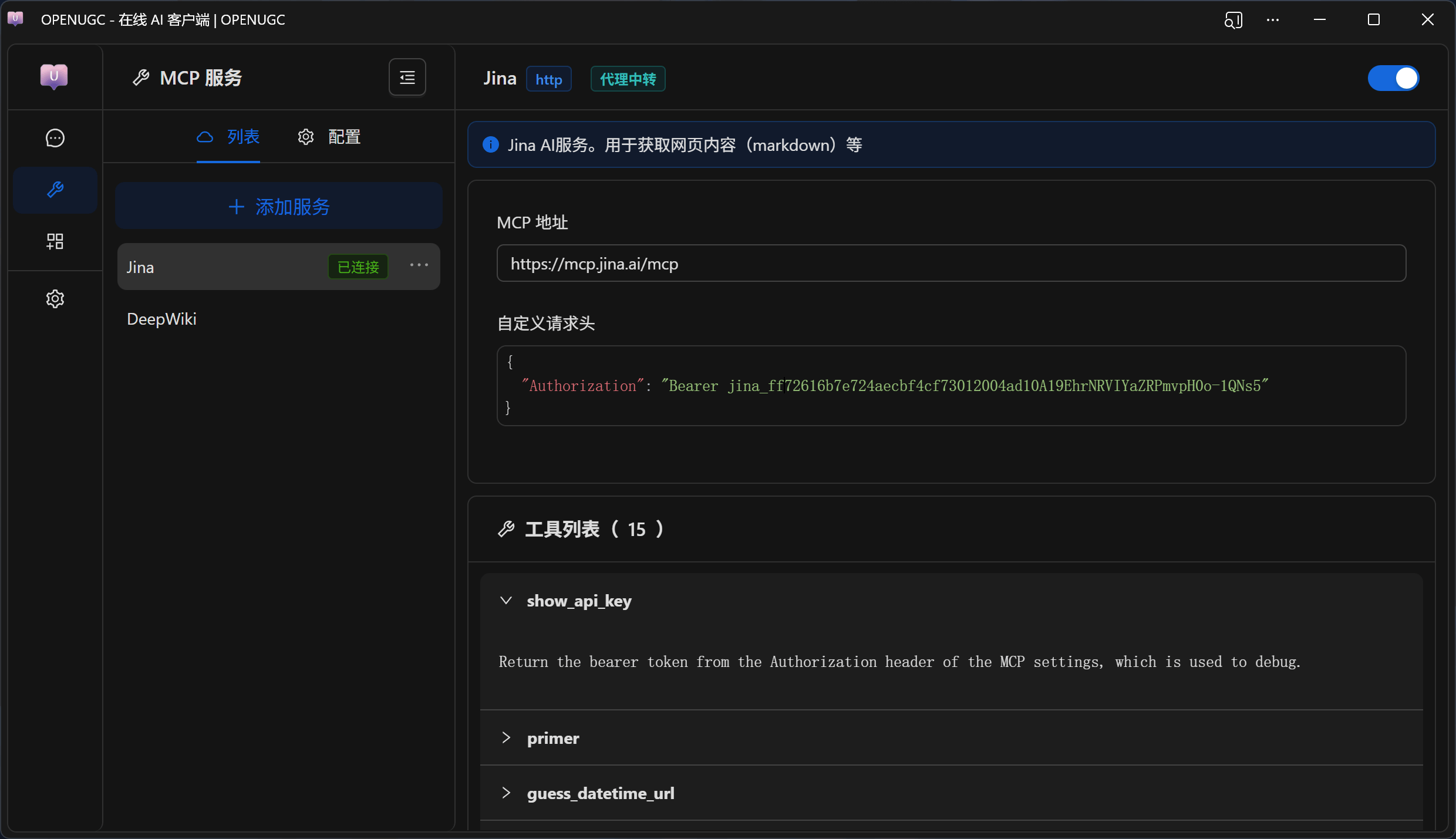Switch to the 列表 tab
The image size is (1456, 839).
click(228, 137)
